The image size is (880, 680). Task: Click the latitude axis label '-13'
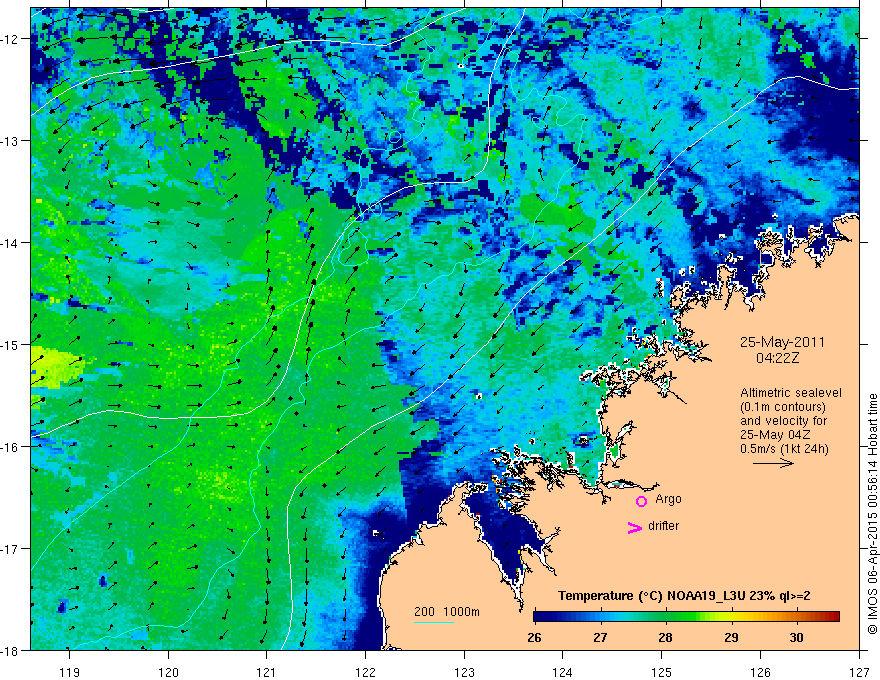click(x=10, y=141)
